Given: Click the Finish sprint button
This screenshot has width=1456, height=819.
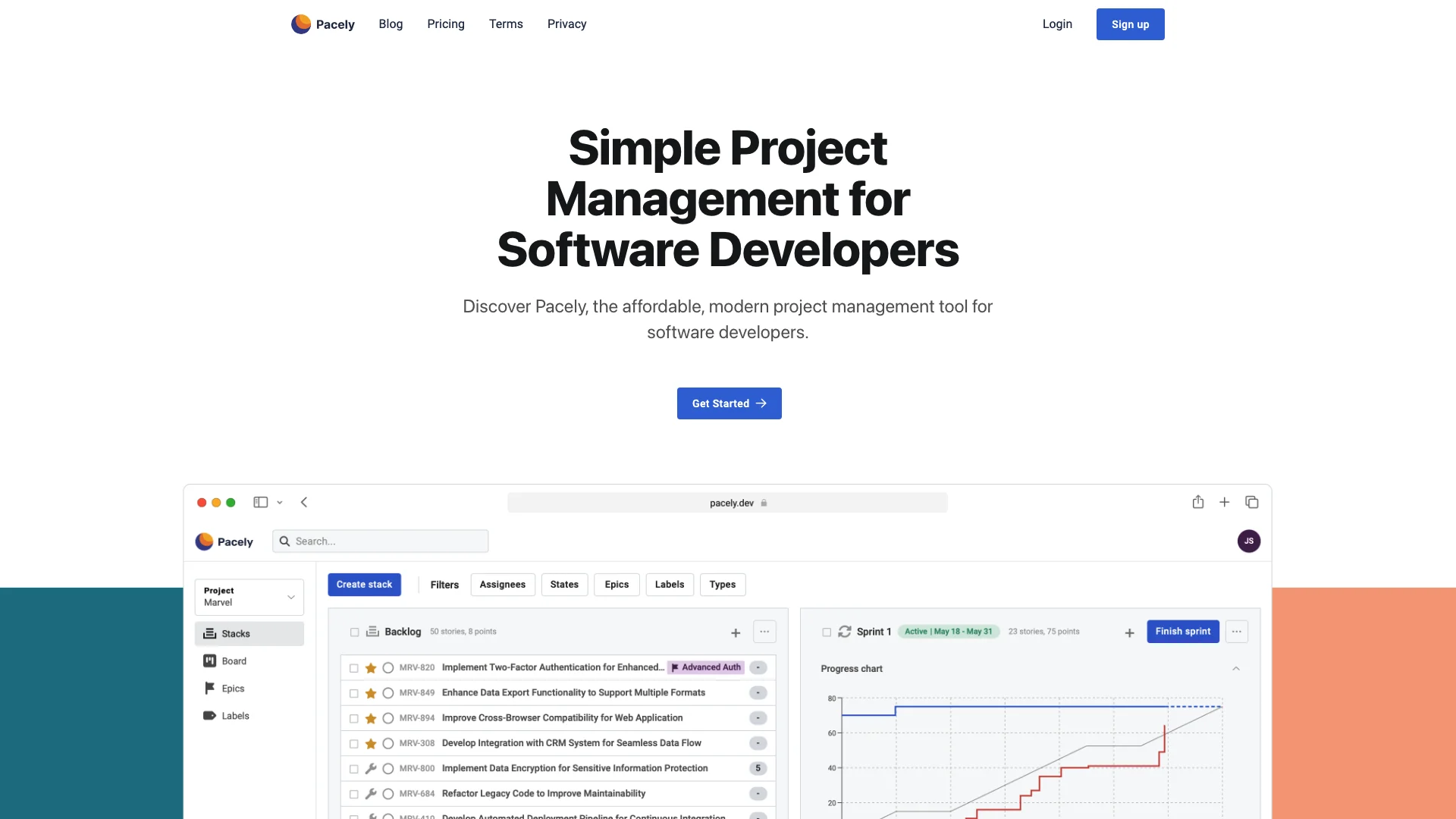Looking at the screenshot, I should [x=1183, y=631].
